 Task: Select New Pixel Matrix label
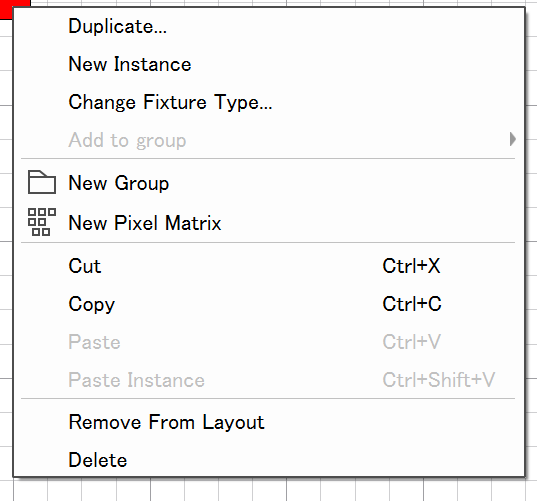[145, 223]
